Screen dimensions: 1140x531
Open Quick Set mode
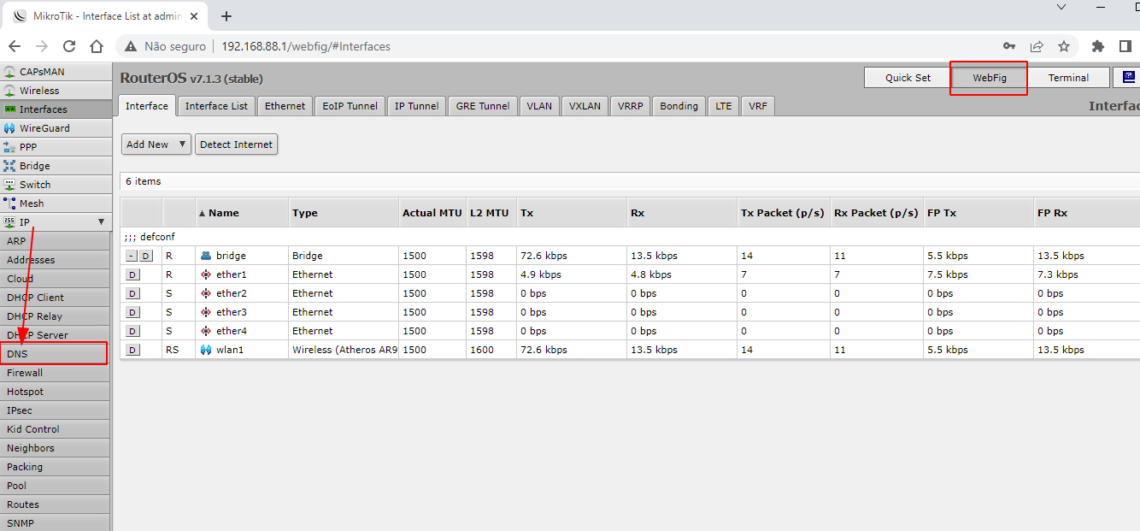[x=907, y=78]
